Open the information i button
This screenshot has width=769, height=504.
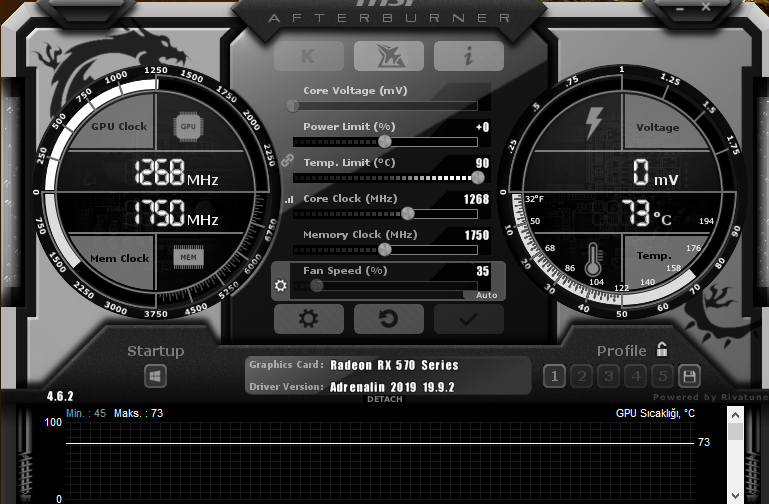[468, 56]
